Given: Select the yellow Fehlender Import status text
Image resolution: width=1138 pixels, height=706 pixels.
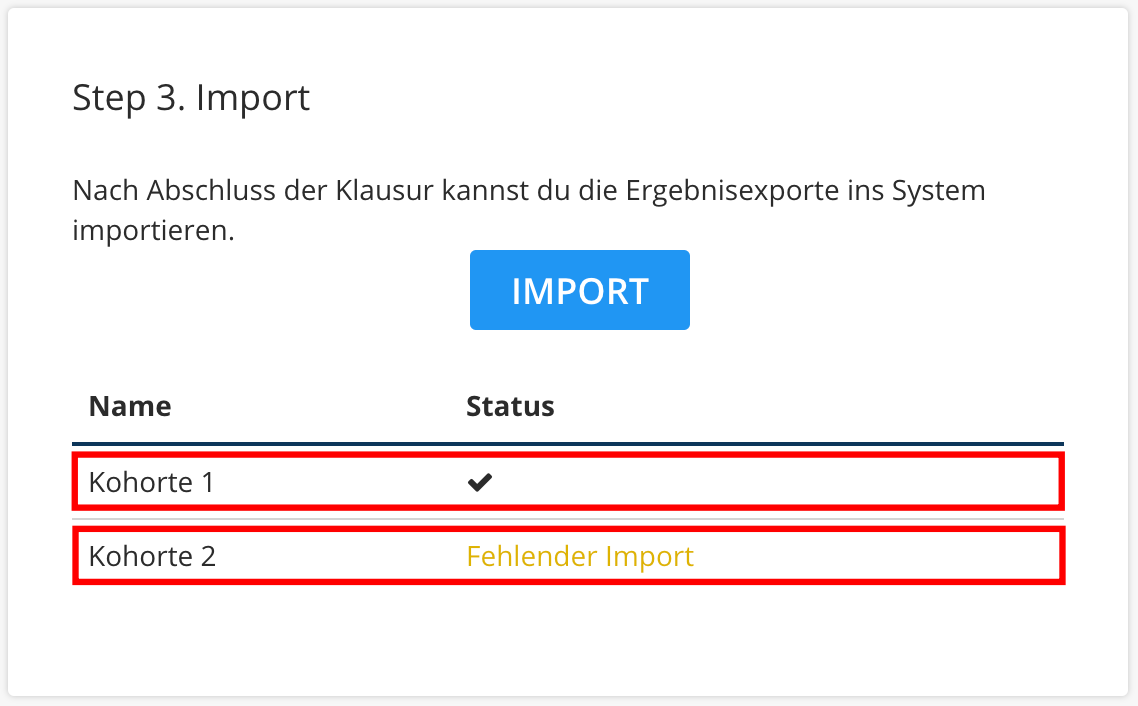Looking at the screenshot, I should pos(580,557).
